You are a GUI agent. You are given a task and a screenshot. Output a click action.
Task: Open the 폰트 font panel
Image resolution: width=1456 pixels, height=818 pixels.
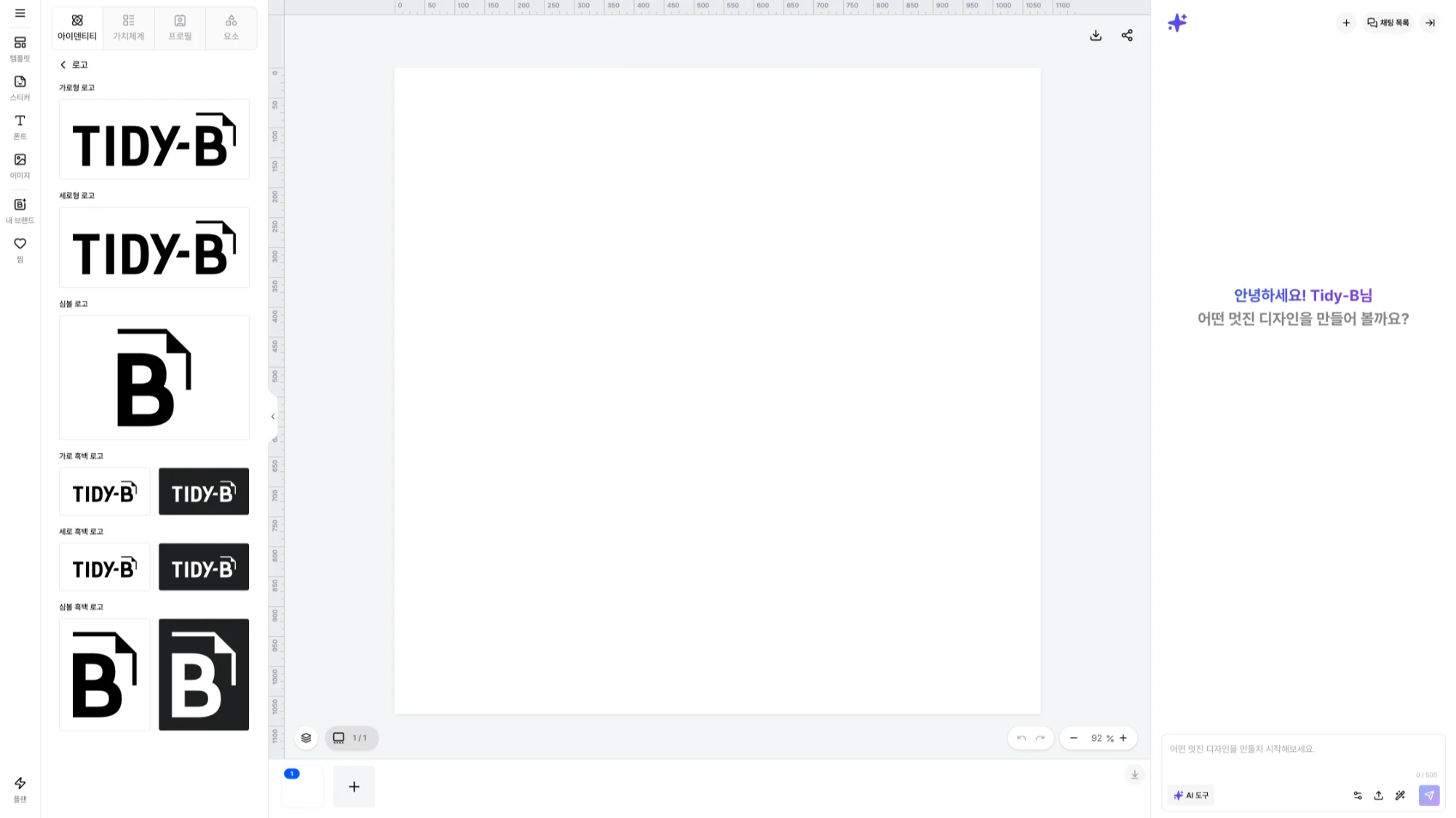pyautogui.click(x=20, y=127)
